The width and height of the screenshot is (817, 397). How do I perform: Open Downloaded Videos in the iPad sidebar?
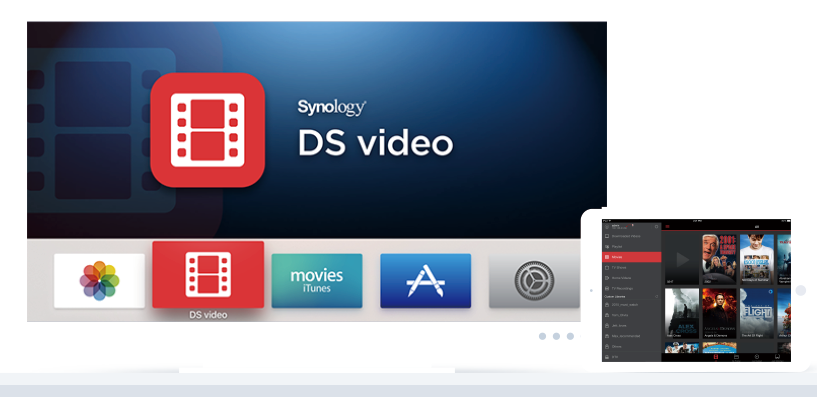coord(632,236)
